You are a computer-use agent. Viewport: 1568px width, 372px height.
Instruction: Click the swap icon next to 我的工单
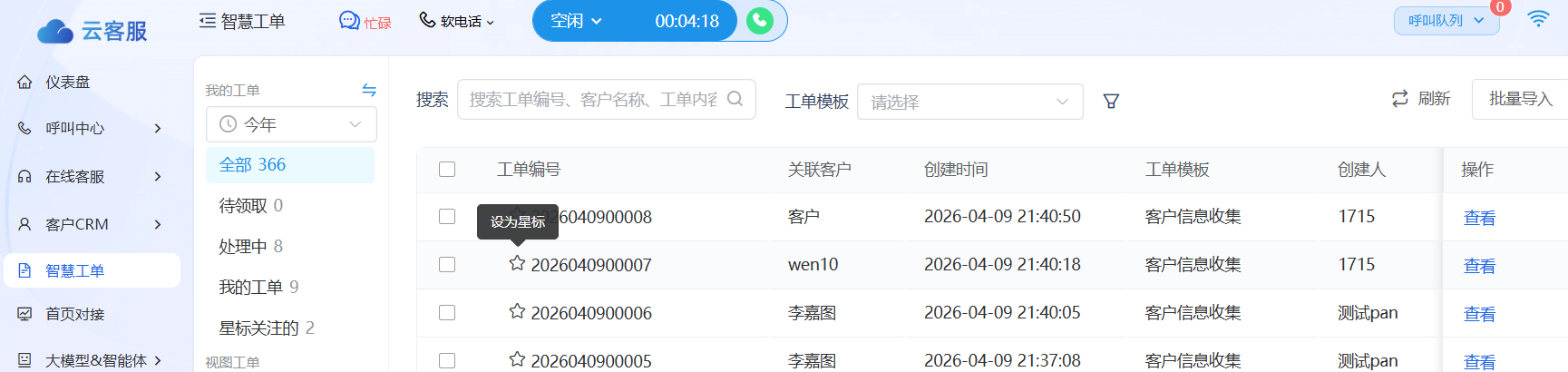369,90
